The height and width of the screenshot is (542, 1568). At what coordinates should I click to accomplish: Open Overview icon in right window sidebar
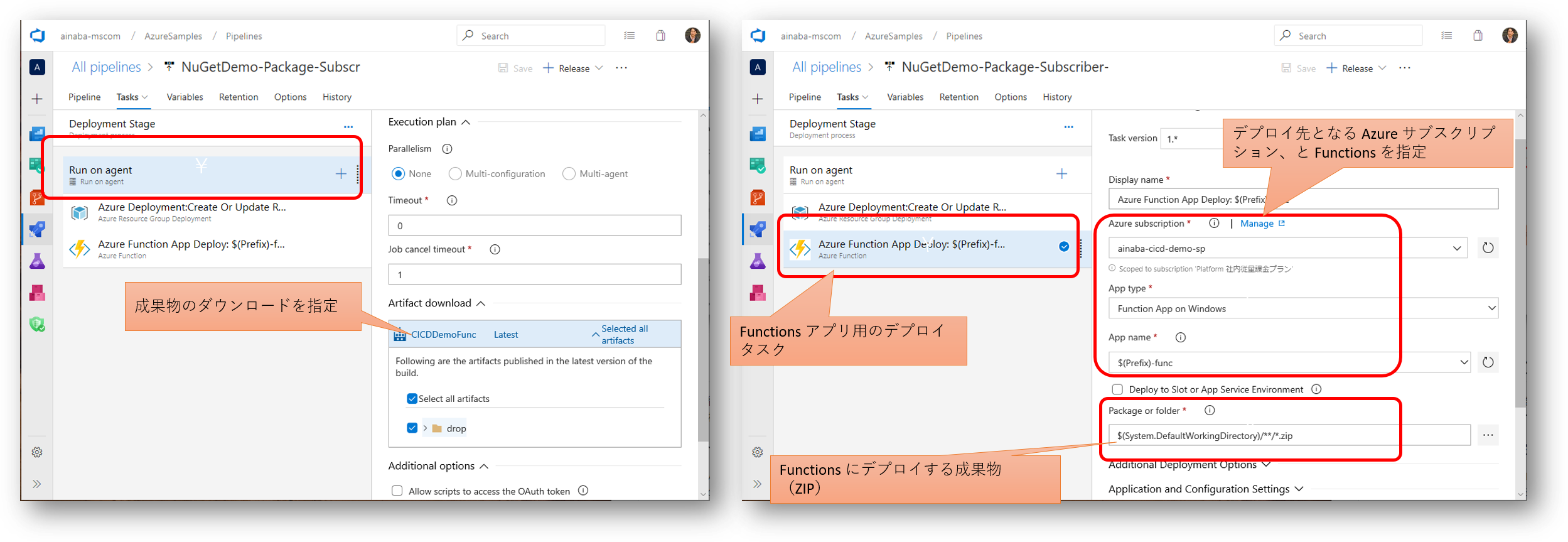tap(758, 134)
